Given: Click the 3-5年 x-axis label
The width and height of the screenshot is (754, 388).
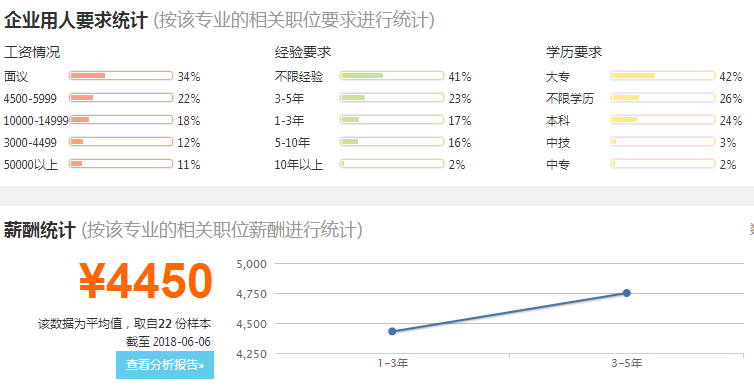Looking at the screenshot, I should coord(627,363).
